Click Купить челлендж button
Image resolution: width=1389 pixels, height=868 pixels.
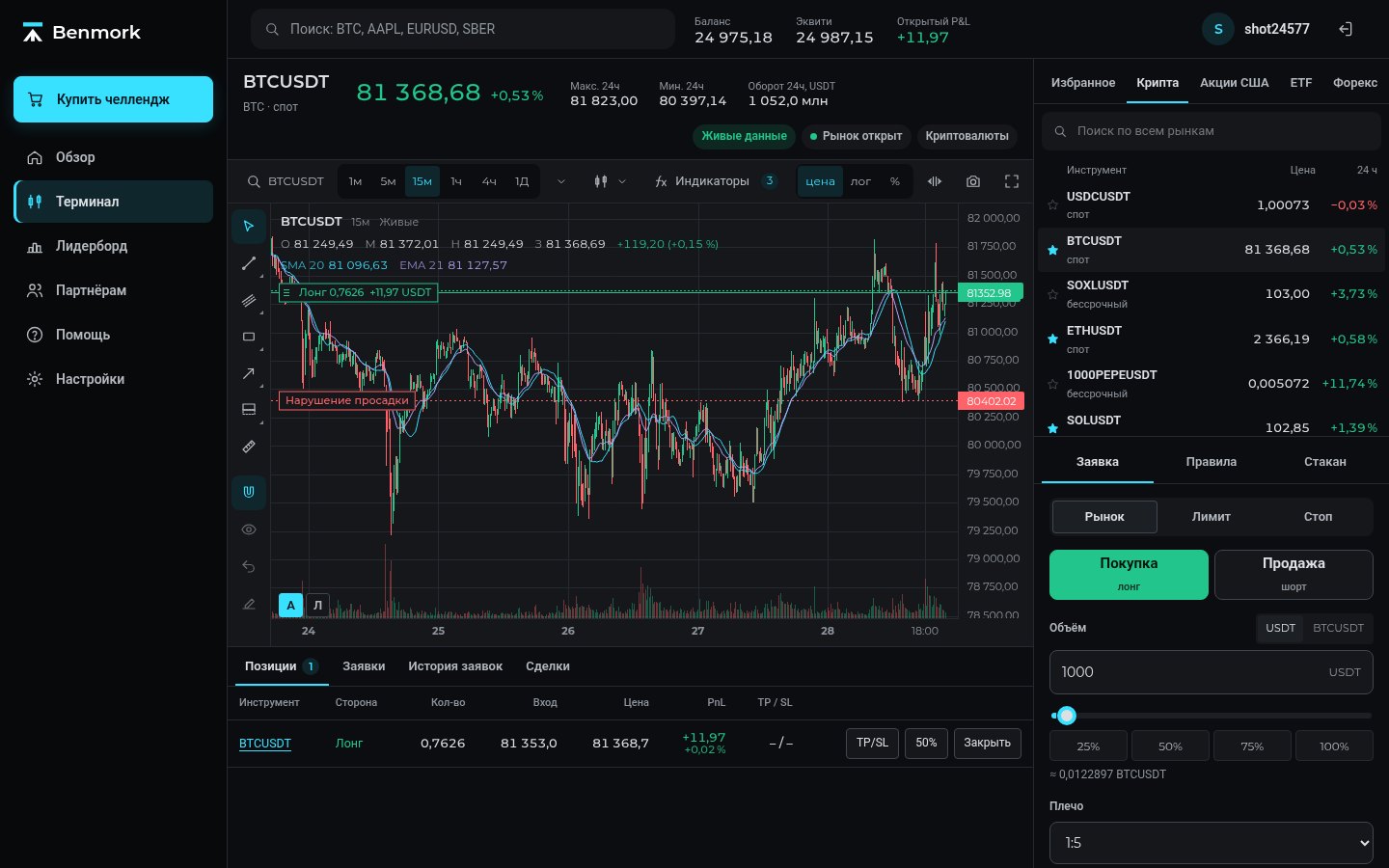(x=113, y=99)
